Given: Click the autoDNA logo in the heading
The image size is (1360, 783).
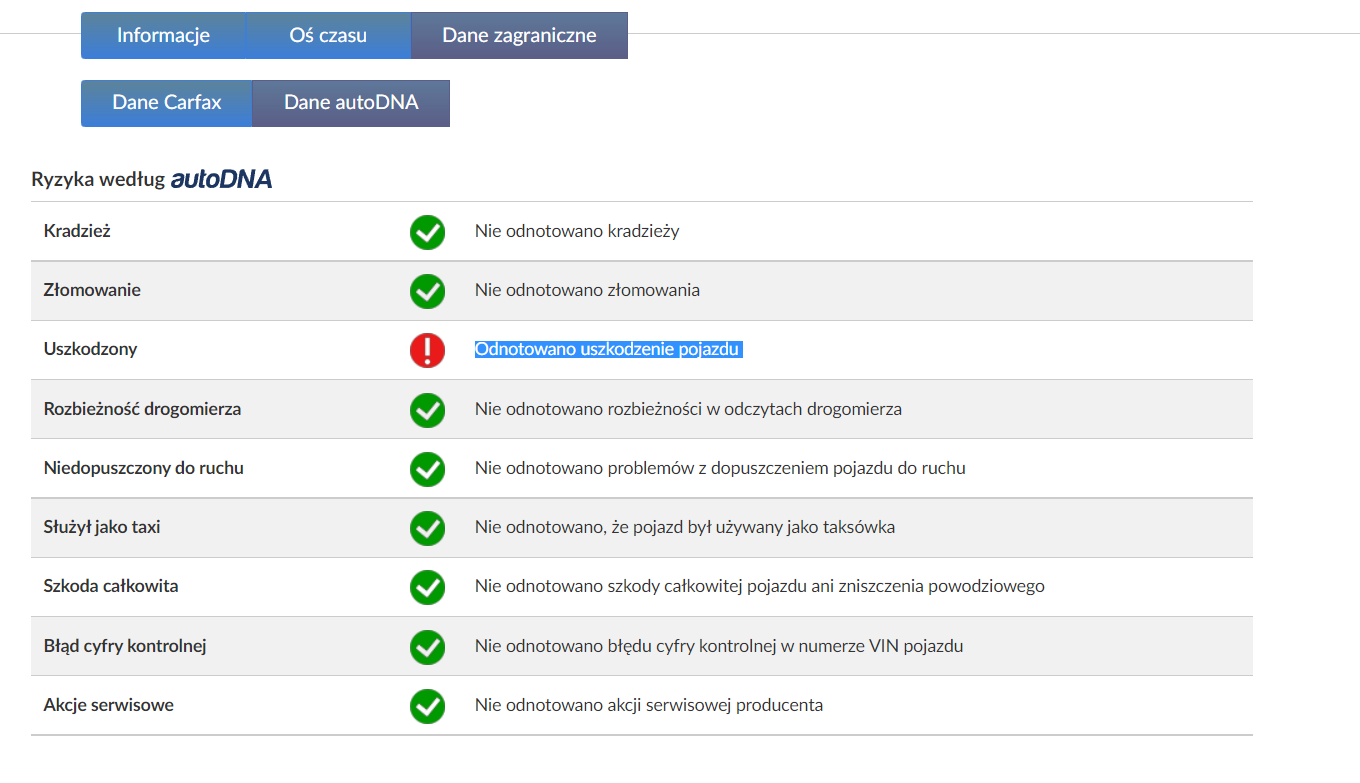Looking at the screenshot, I should [x=221, y=180].
